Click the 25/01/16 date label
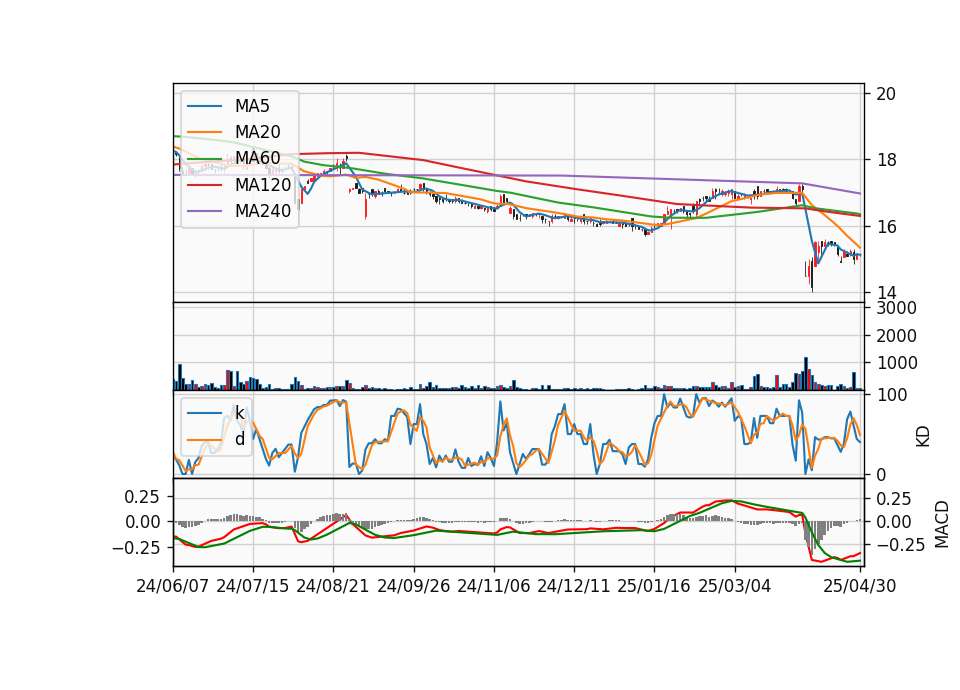 click(653, 586)
